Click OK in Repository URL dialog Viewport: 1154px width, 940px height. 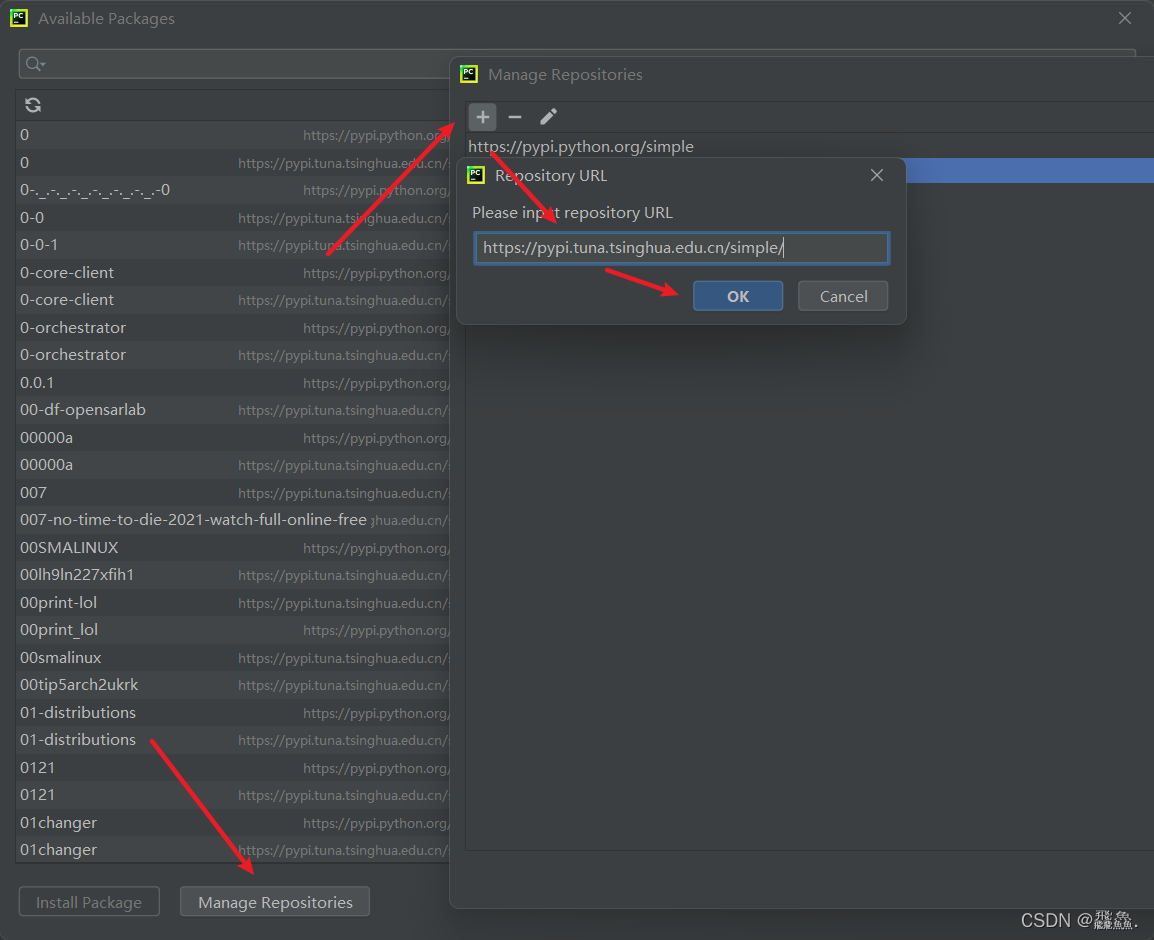click(x=737, y=296)
